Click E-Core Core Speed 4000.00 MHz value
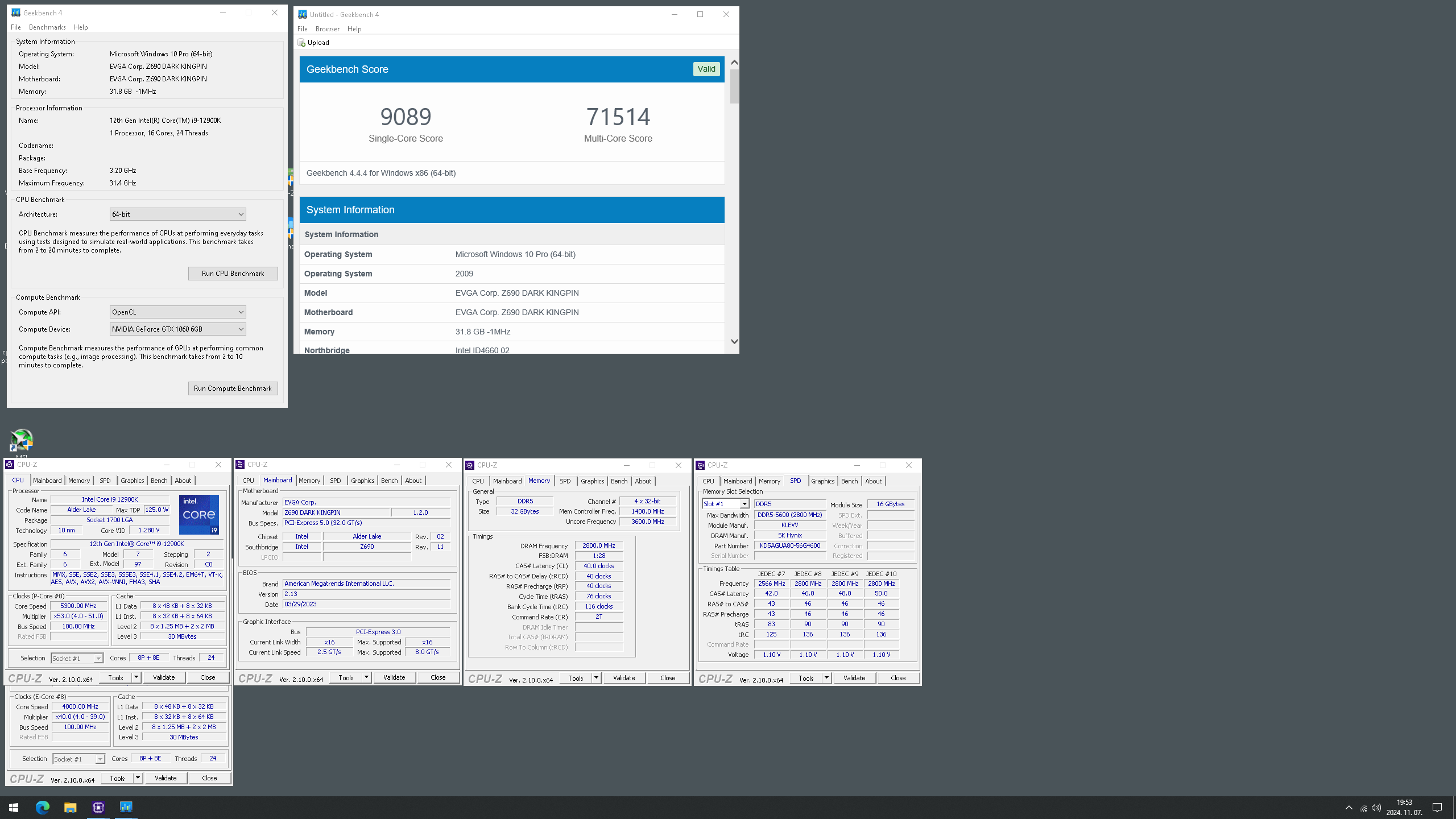Screen dimensions: 1456x819 click(80, 706)
